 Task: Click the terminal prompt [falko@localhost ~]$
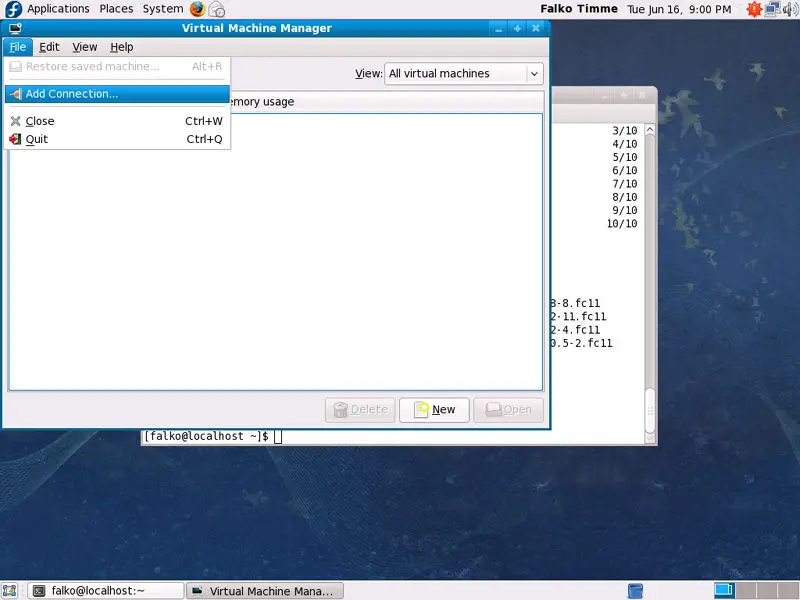pos(206,436)
